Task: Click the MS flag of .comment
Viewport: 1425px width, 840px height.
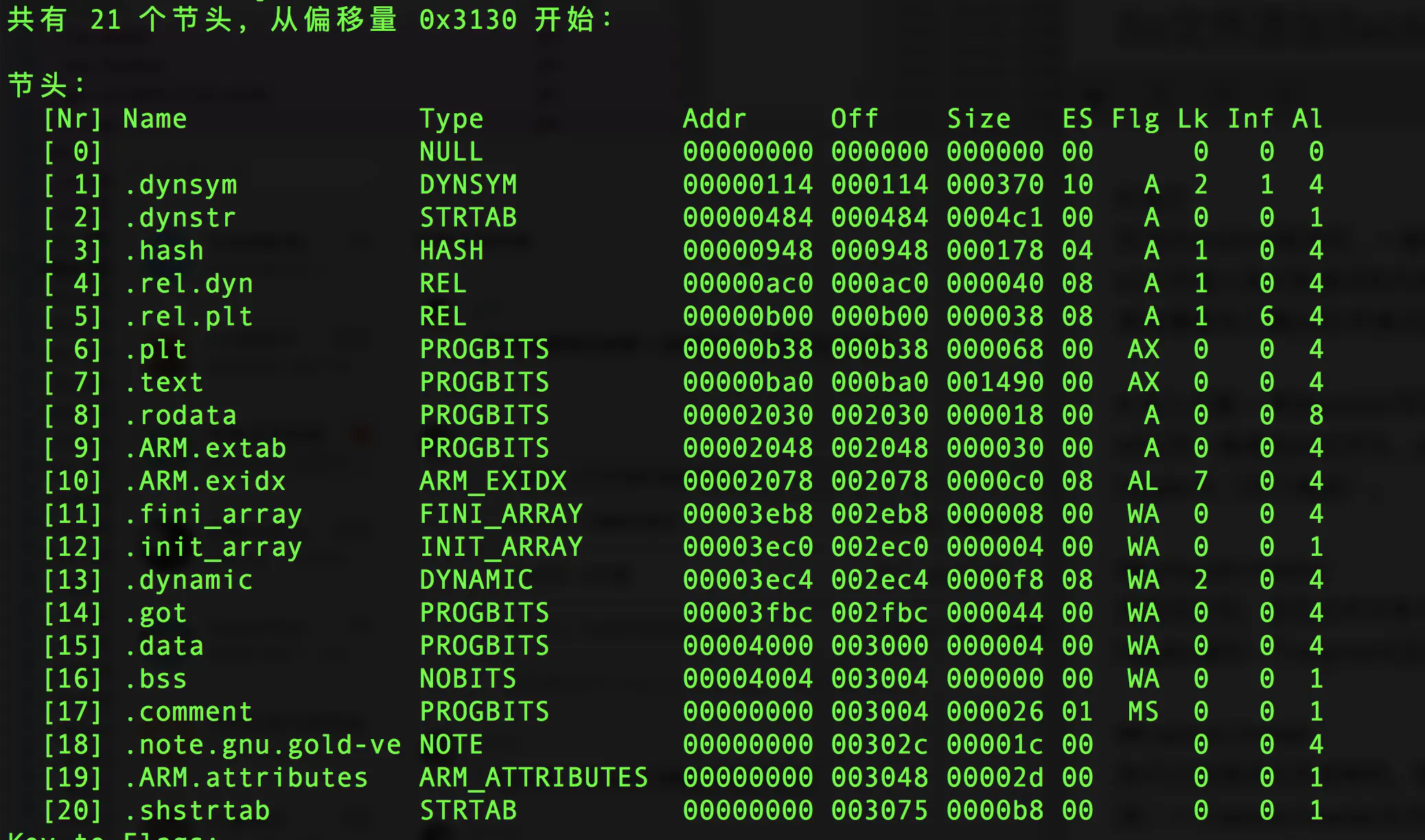Action: click(1143, 712)
